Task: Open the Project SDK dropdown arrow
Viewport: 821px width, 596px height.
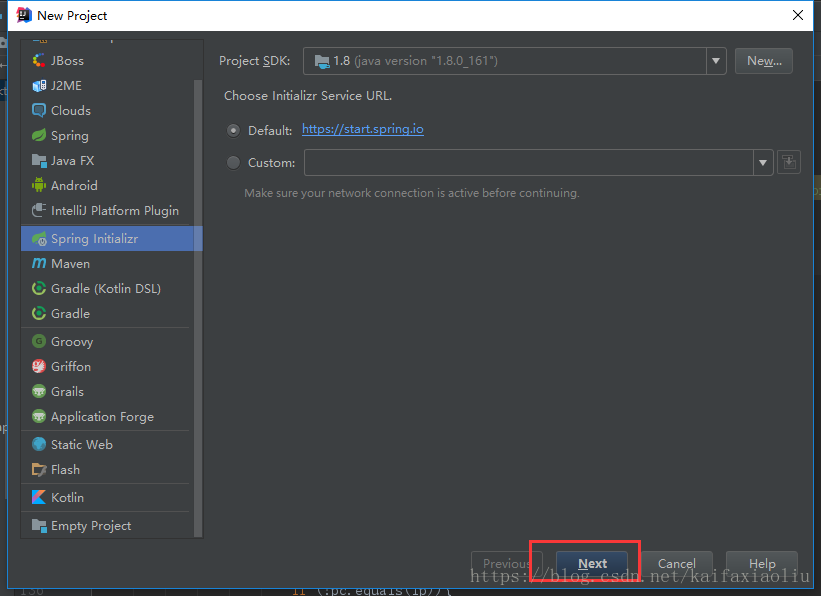Action: tap(716, 61)
